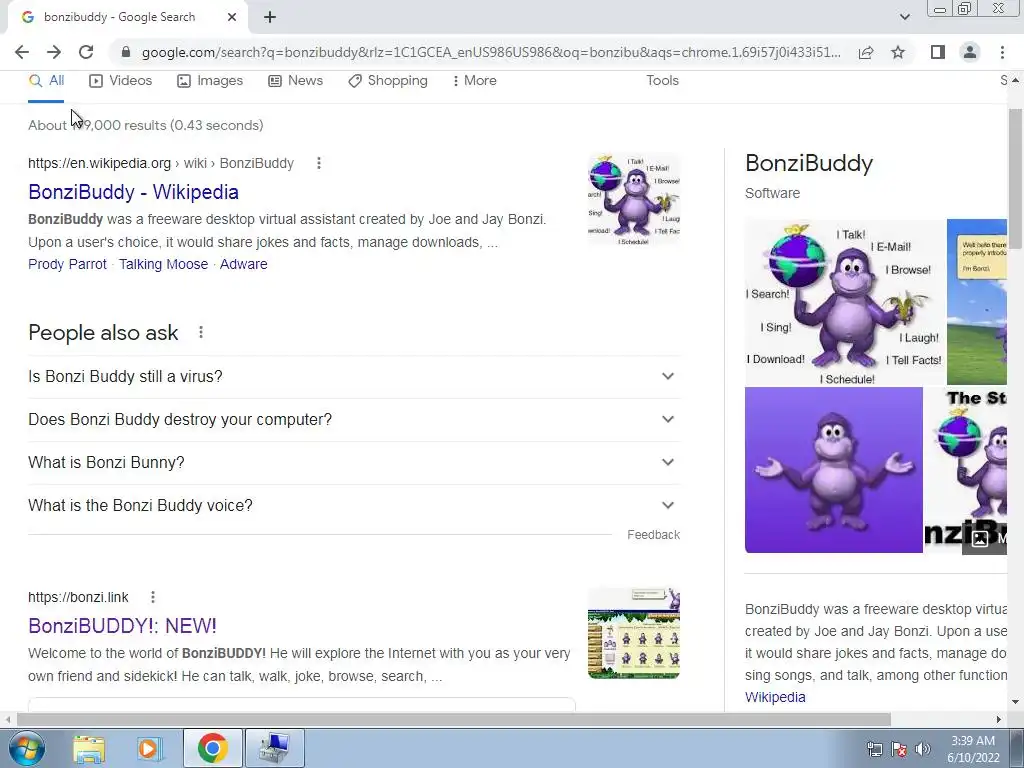The width and height of the screenshot is (1024, 768).
Task: Open the BonziBUDDY!: NEW! result
Action: point(122,626)
